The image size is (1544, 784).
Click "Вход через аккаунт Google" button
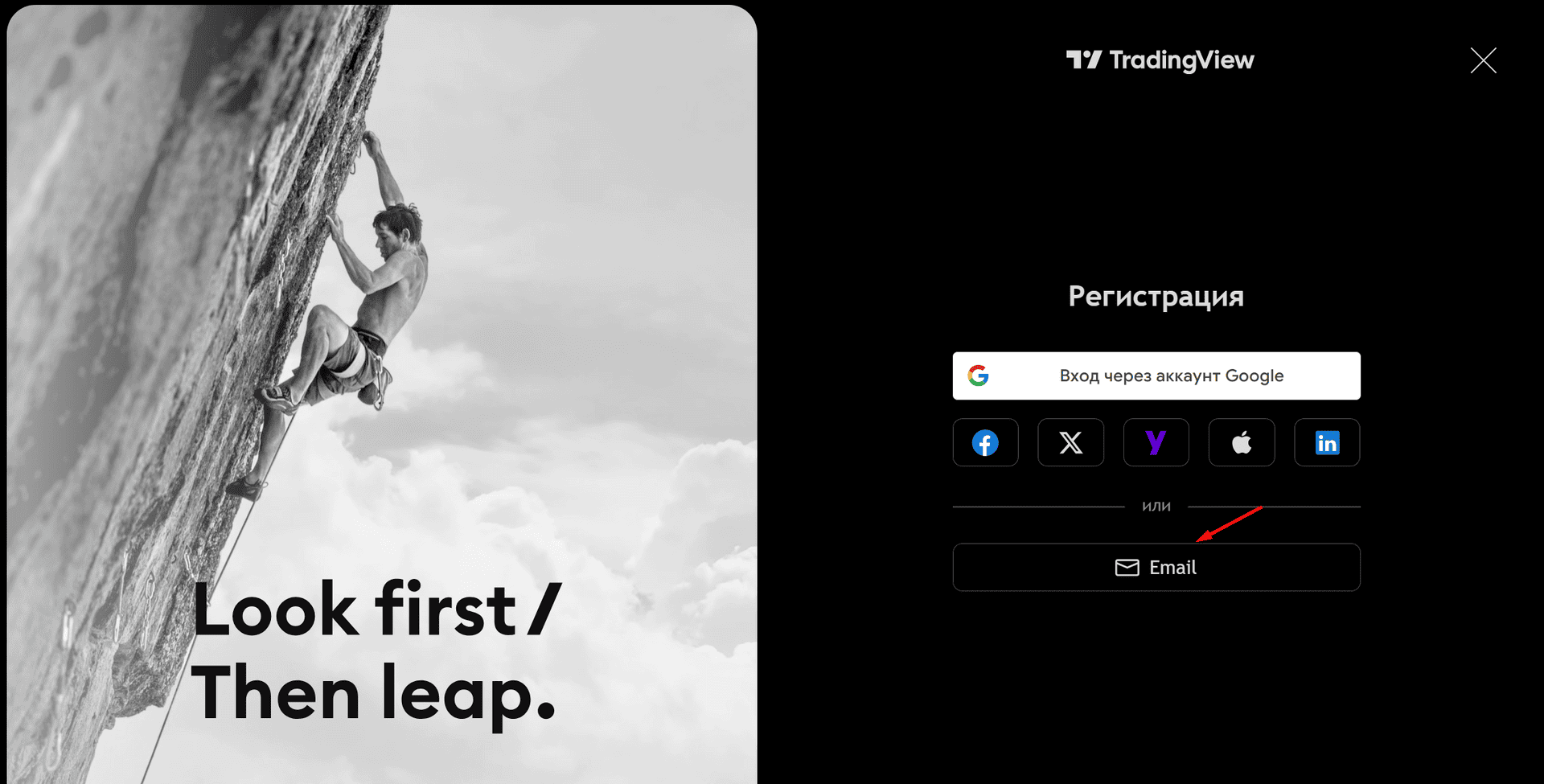[x=1156, y=376]
